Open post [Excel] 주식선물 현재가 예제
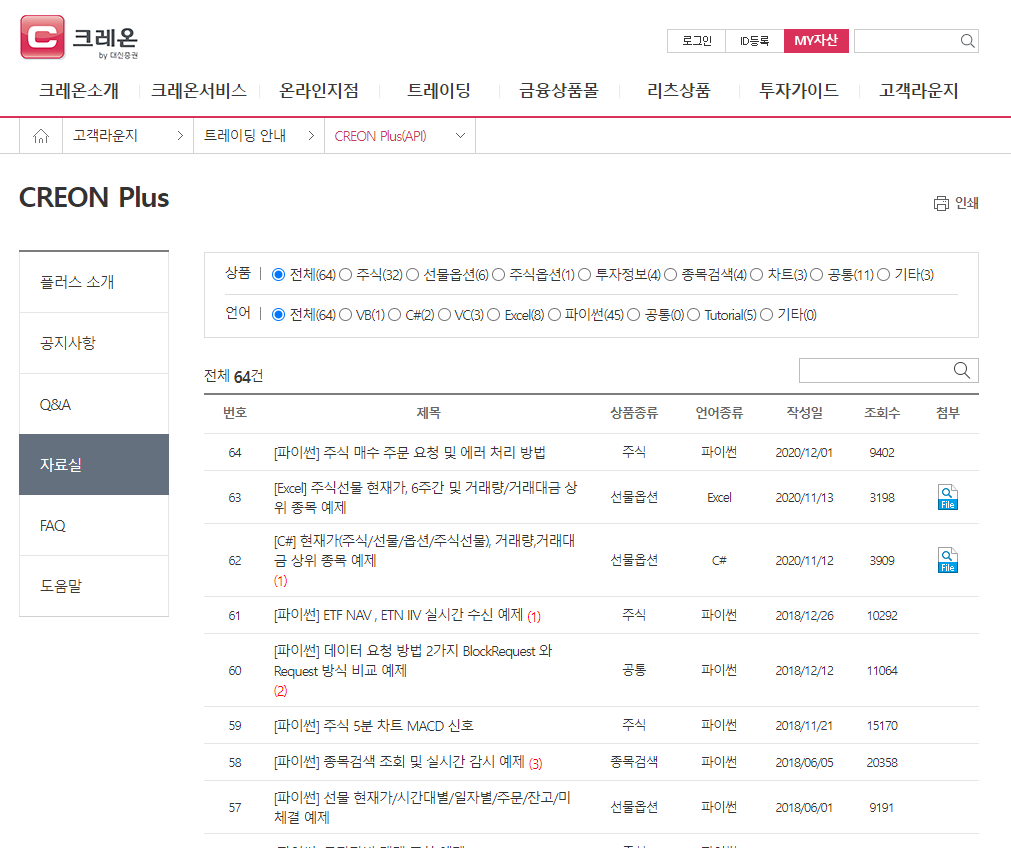The width and height of the screenshot is (1011, 848). click(x=426, y=497)
